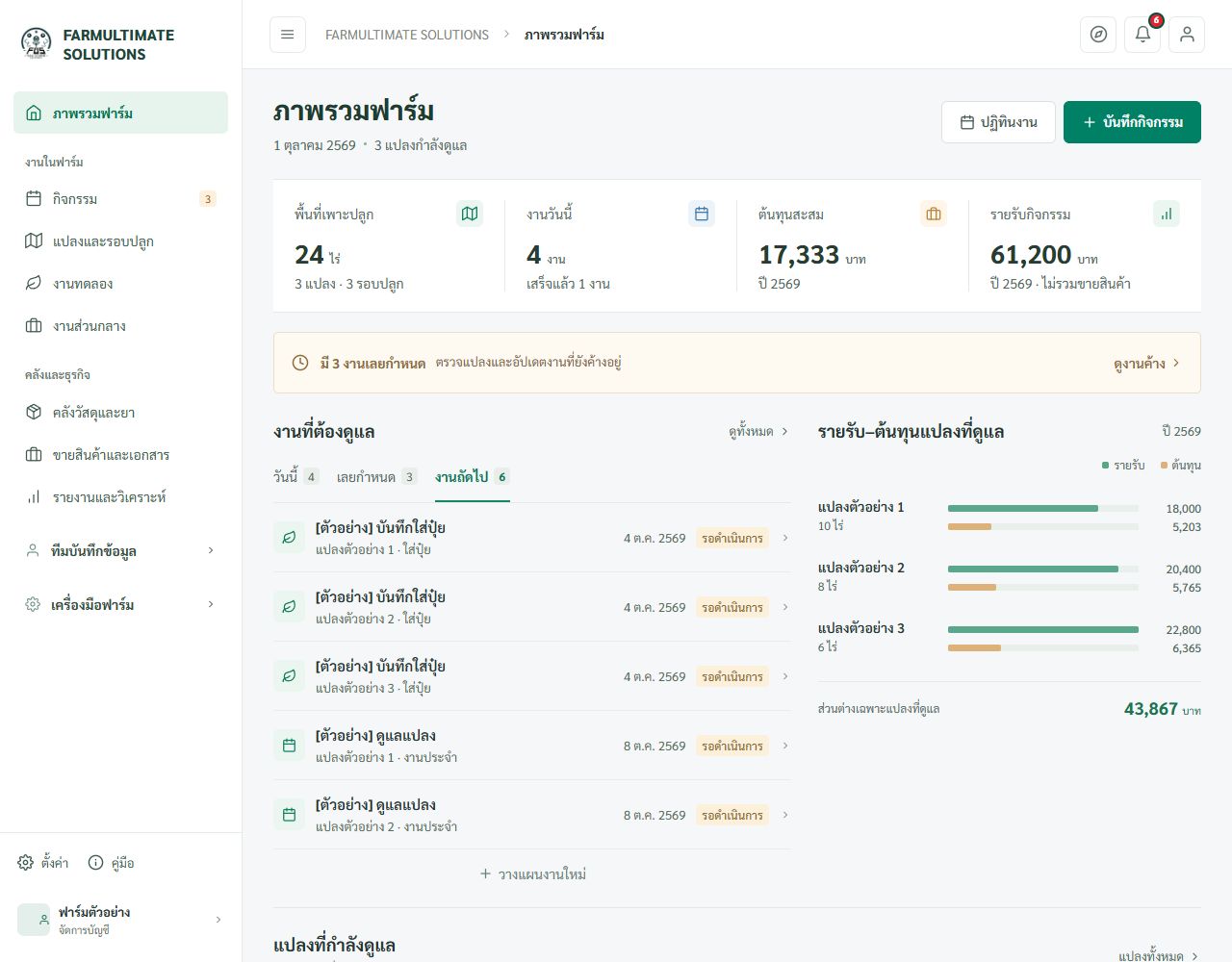1232x962 pixels.
Task: Expand ฟาร์มตัวอย่าง account switcher
Action: [x=120, y=920]
